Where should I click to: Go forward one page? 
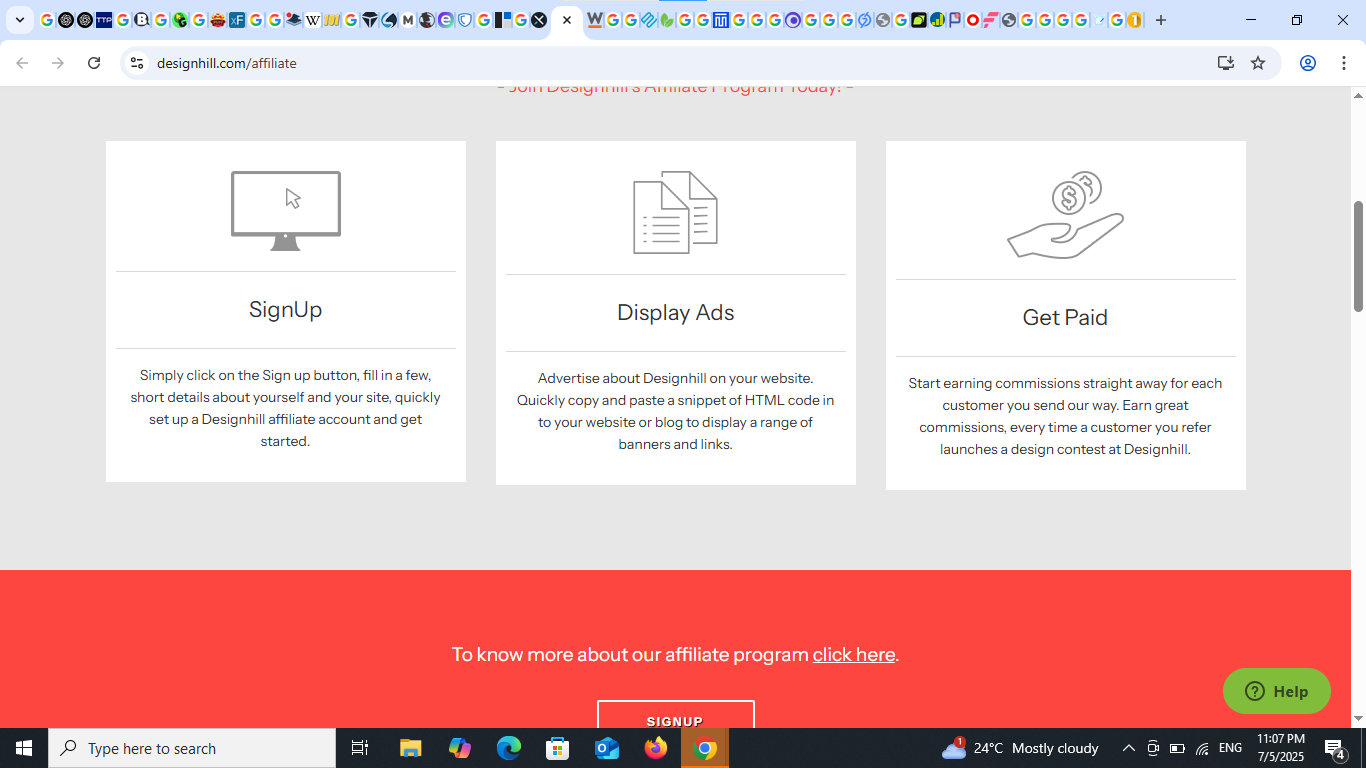coord(58,63)
